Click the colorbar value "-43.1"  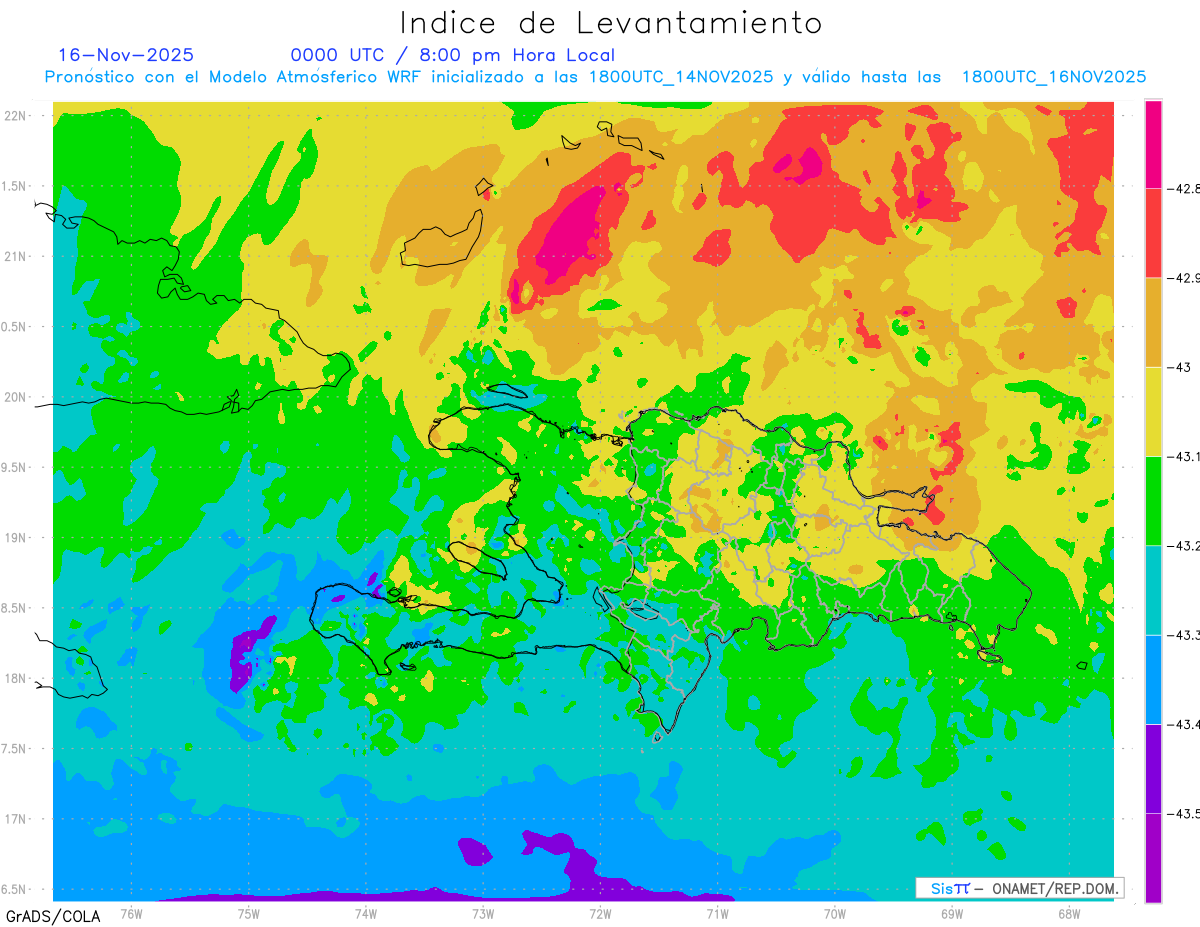click(x=1182, y=456)
